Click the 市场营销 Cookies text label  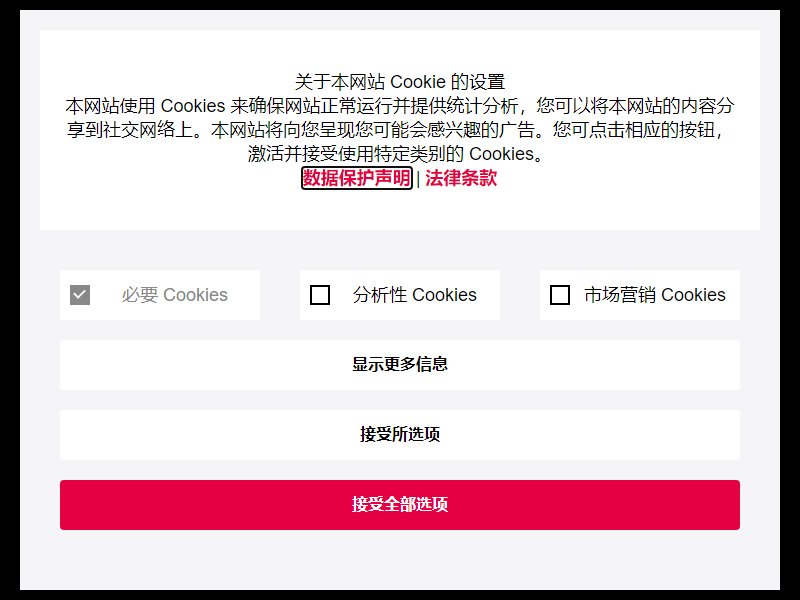pos(655,295)
